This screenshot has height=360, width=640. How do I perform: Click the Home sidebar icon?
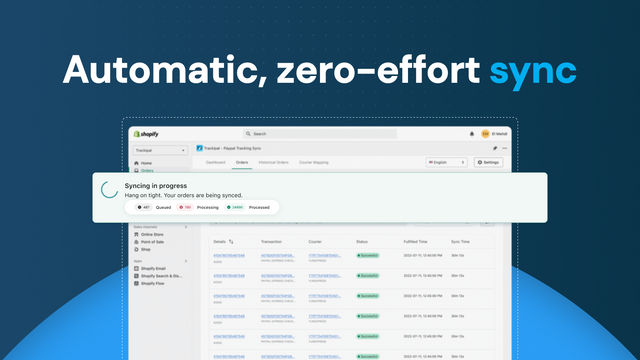(x=136, y=163)
